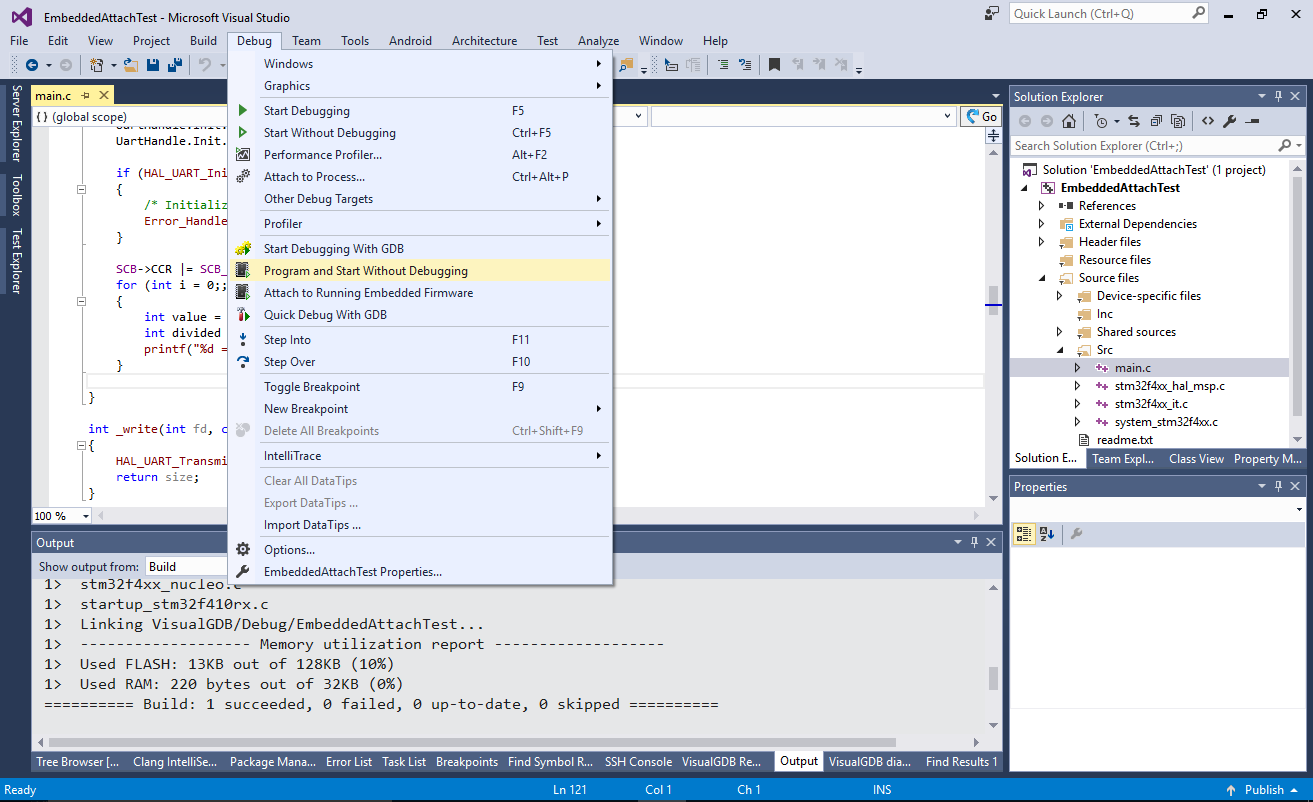The height and width of the screenshot is (802, 1313).
Task: Click the Show All Files icon
Action: tap(1178, 121)
